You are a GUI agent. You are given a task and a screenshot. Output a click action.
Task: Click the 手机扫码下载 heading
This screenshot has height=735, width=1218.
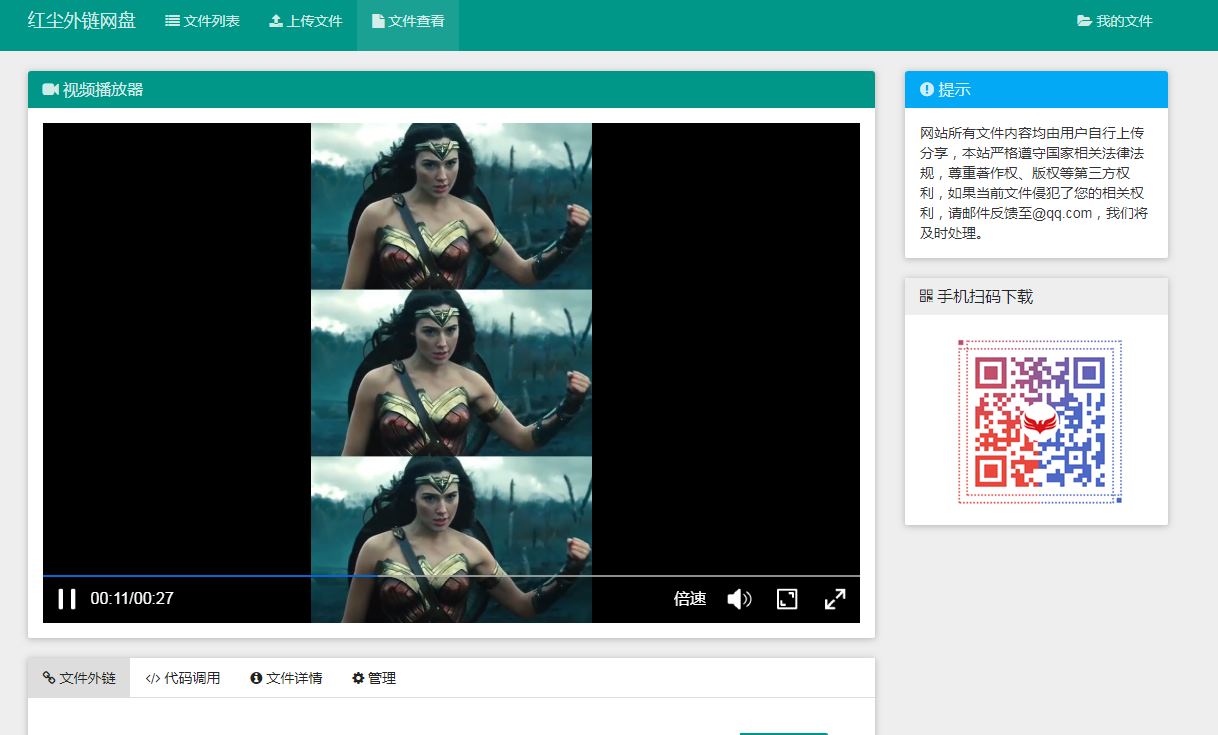click(x=1036, y=297)
